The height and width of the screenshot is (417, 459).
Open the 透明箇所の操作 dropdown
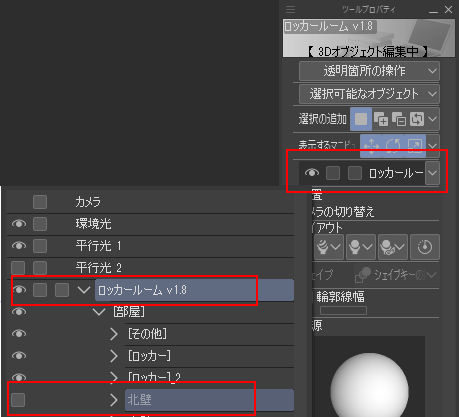[369, 71]
